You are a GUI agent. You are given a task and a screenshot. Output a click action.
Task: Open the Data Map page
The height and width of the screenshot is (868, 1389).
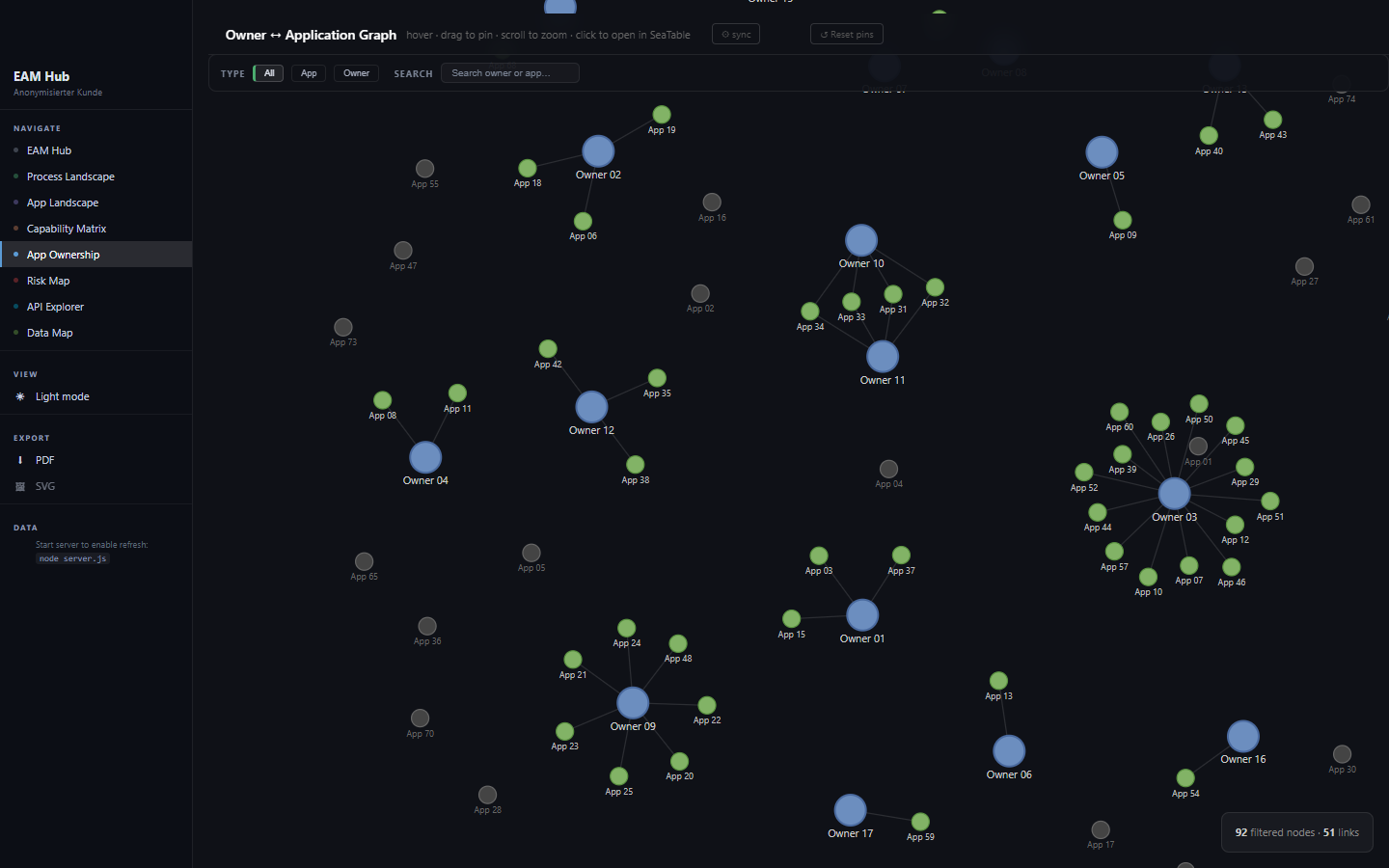click(96, 333)
